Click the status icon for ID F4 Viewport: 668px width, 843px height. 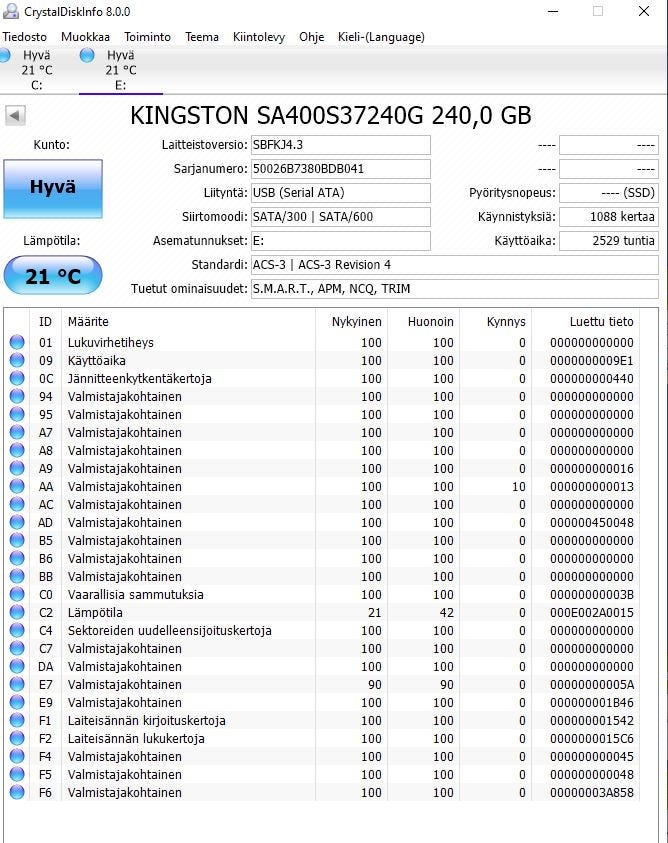17,756
